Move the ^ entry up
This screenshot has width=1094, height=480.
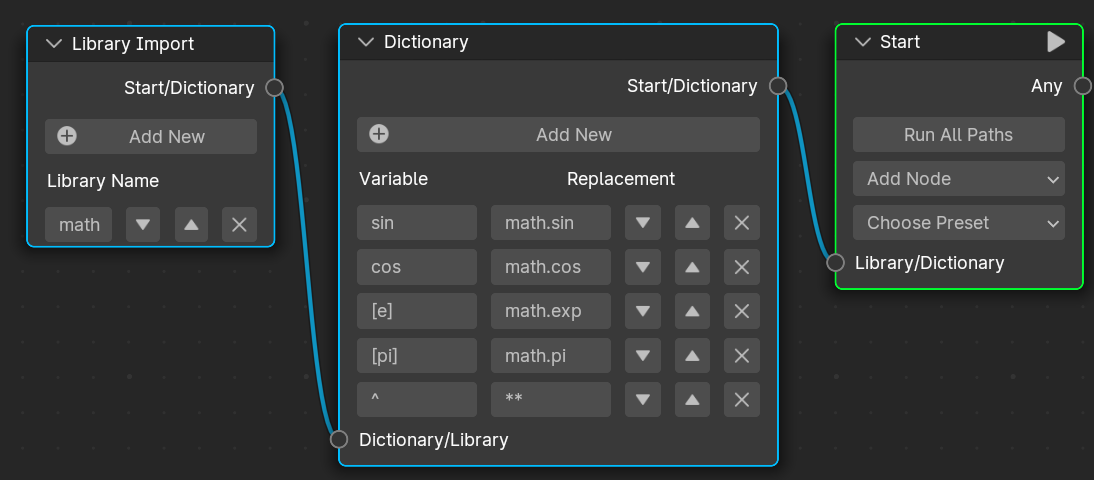692,400
